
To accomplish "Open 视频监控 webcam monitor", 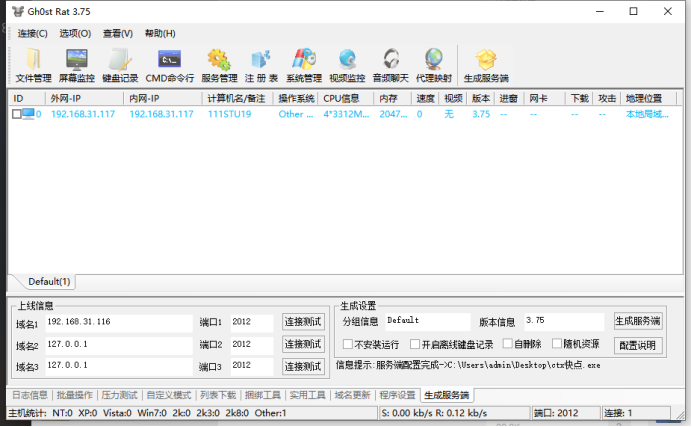I will [347, 65].
